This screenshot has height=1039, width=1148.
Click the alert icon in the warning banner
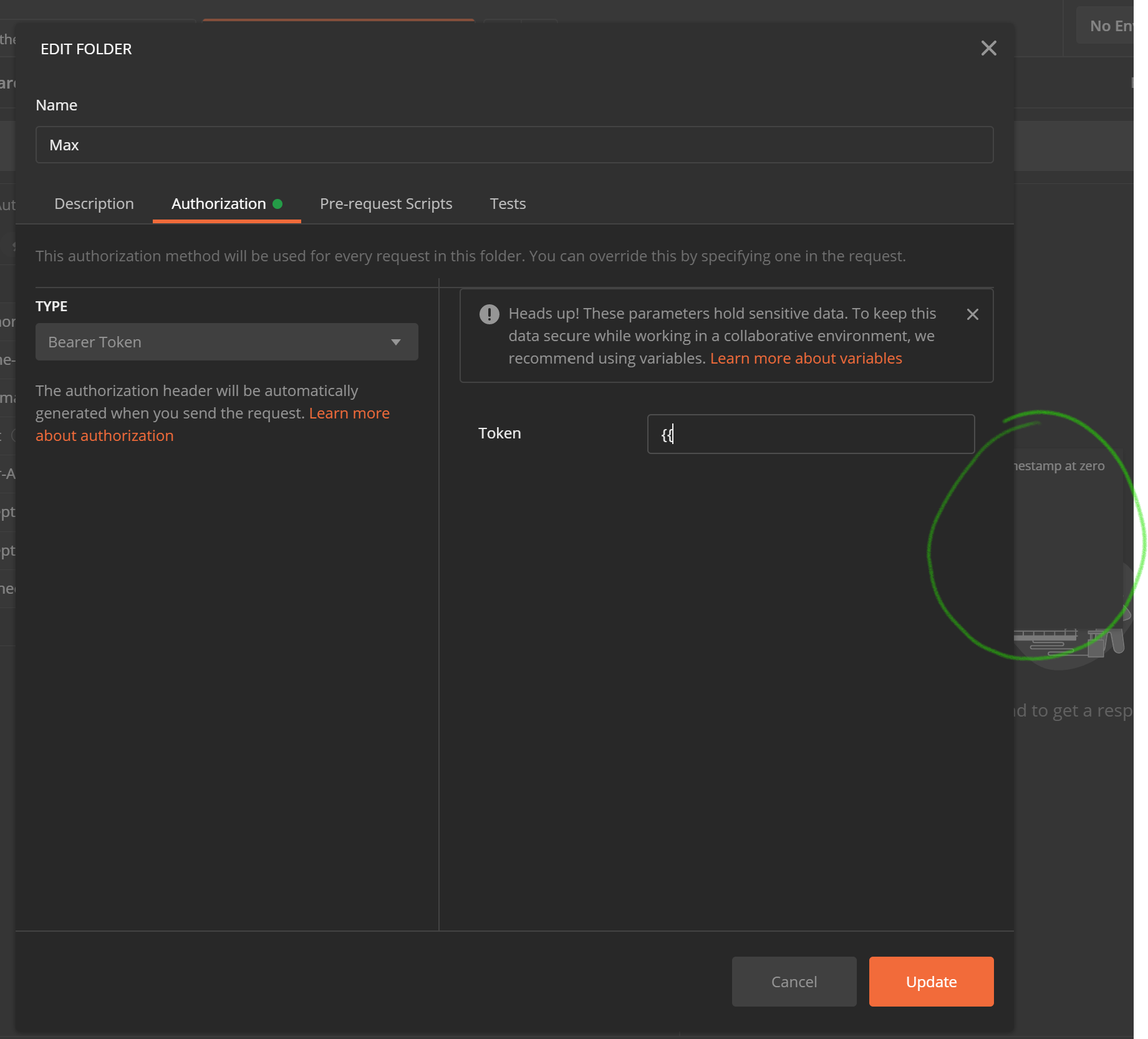coord(490,314)
